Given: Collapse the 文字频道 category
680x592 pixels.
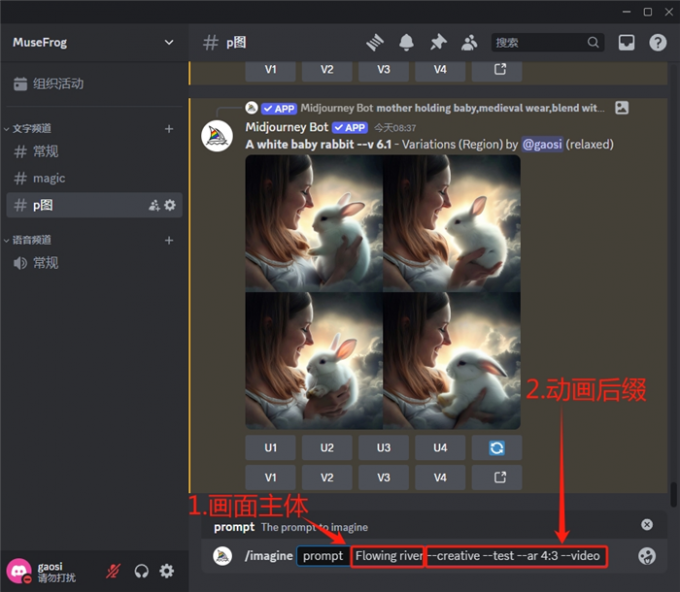Looking at the screenshot, I should click(x=27, y=128).
